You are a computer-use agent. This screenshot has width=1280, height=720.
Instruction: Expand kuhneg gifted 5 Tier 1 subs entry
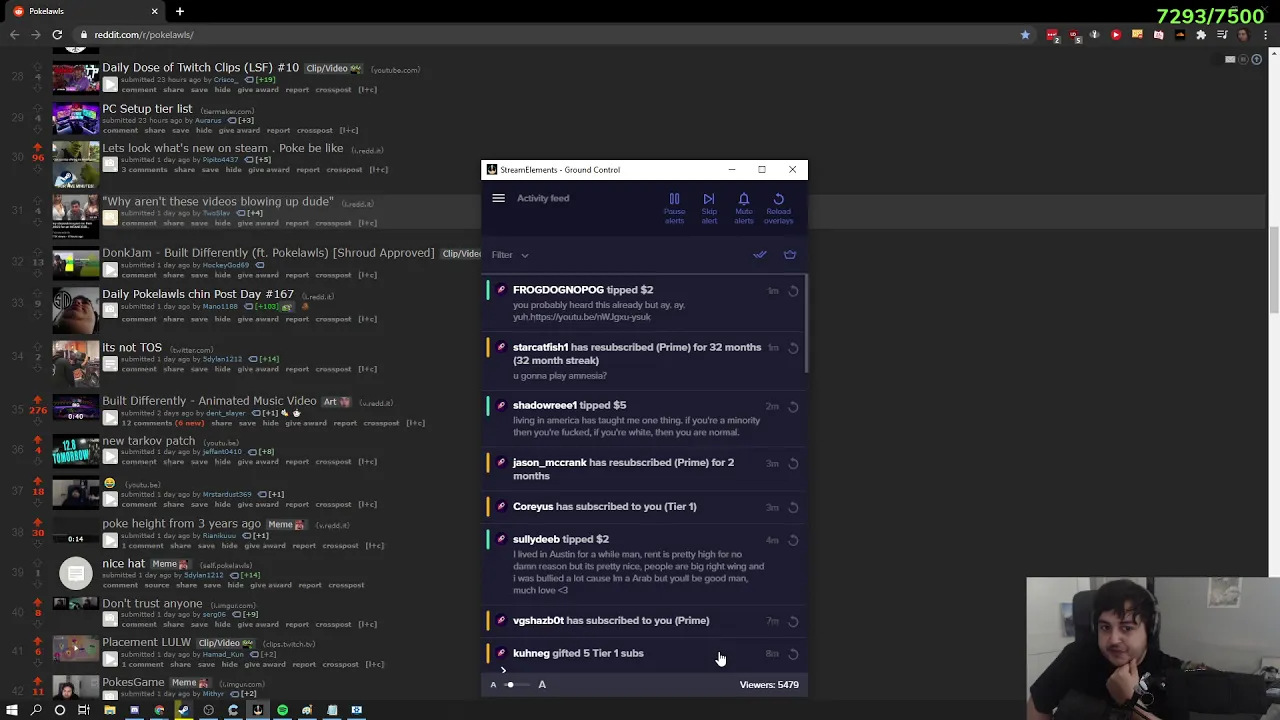click(x=503, y=670)
